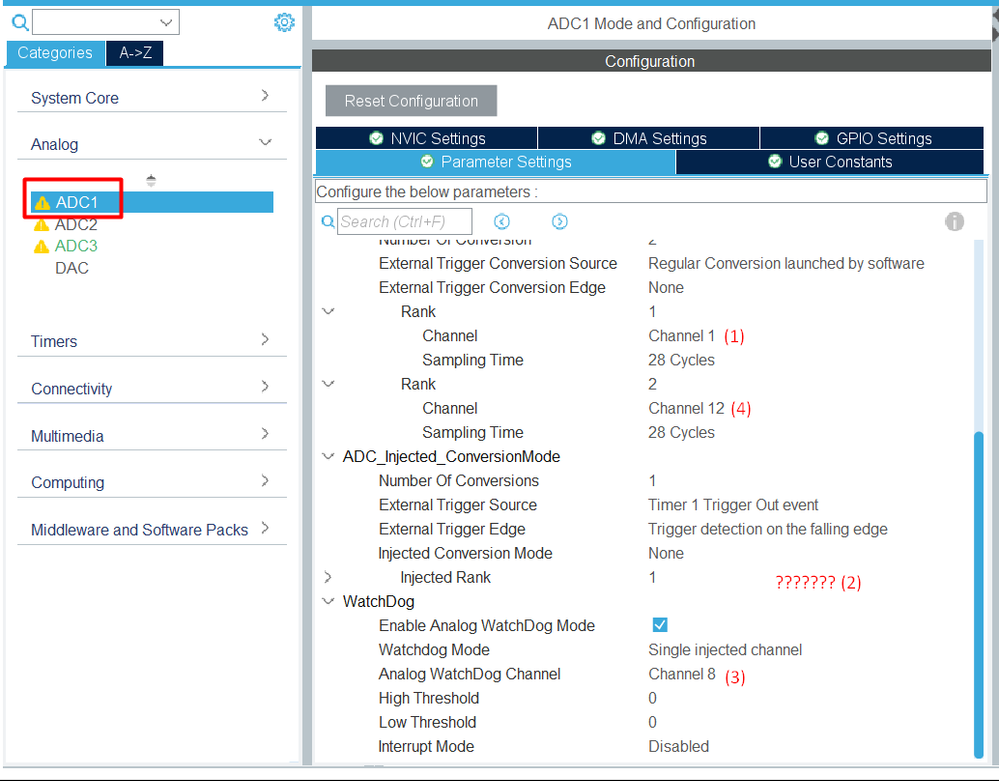The width and height of the screenshot is (999, 781).
Task: Click Rank 2 Sampling Time '28 Cycles'
Action: click(681, 433)
